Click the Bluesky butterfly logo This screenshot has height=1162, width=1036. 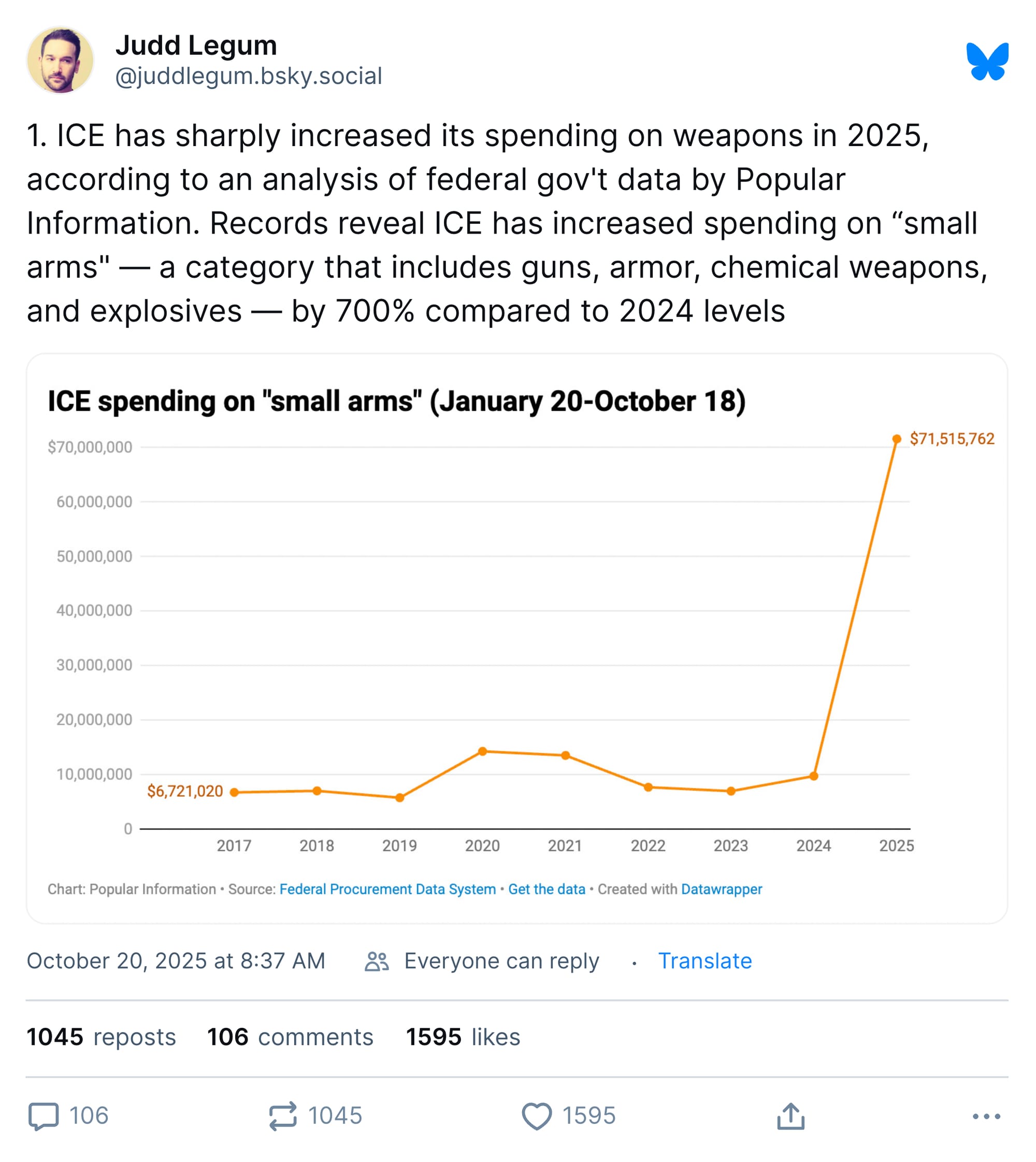987,62
